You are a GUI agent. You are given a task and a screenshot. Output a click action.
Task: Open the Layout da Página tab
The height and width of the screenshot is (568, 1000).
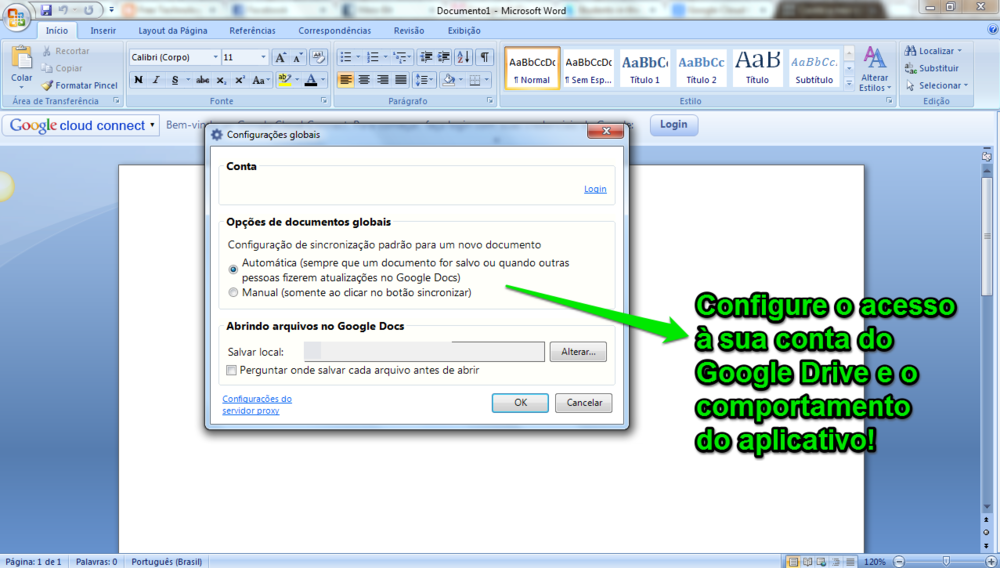[172, 31]
